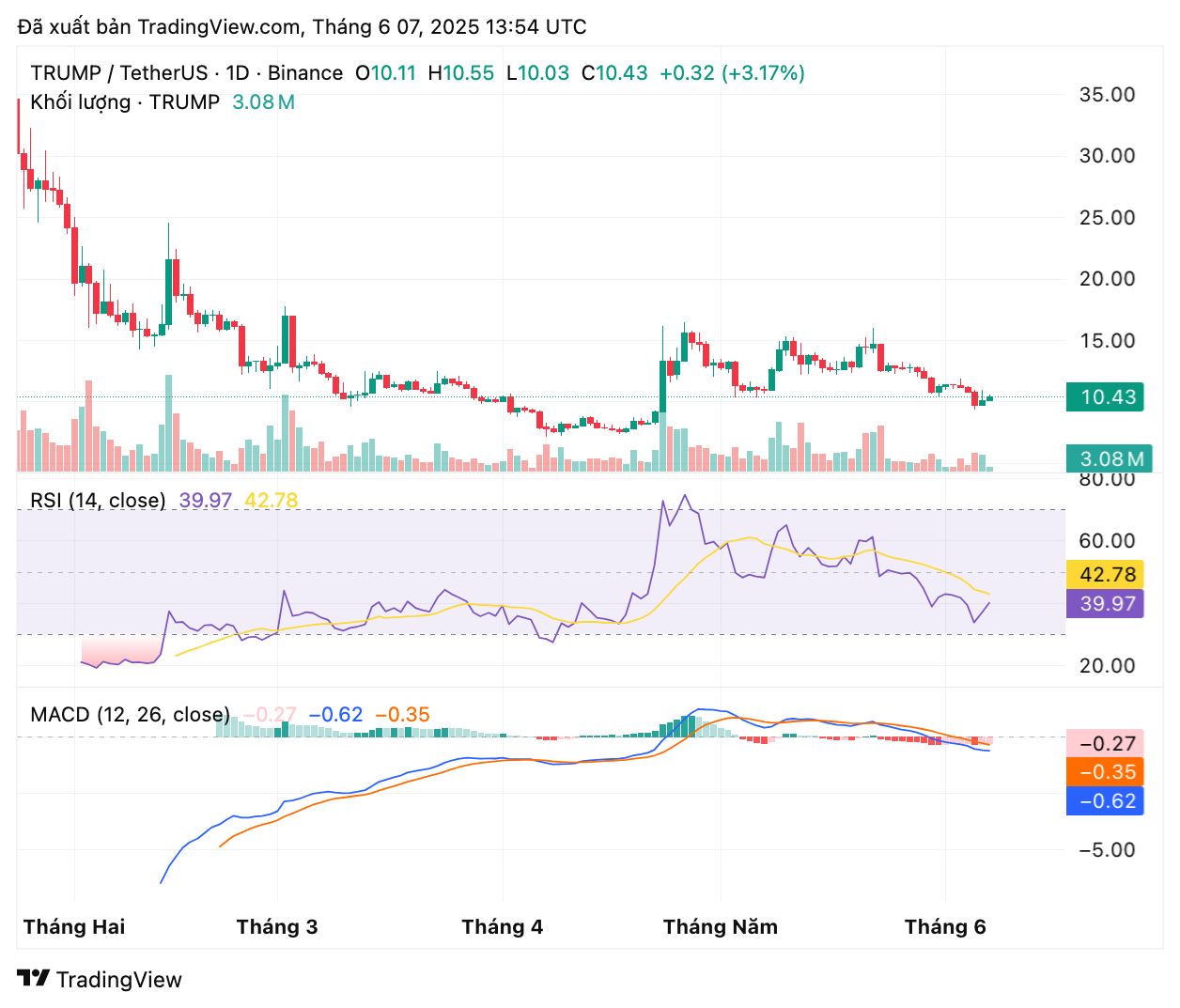
Task: Click the orange -0.35 MACD signal tag
Action: [1105, 772]
